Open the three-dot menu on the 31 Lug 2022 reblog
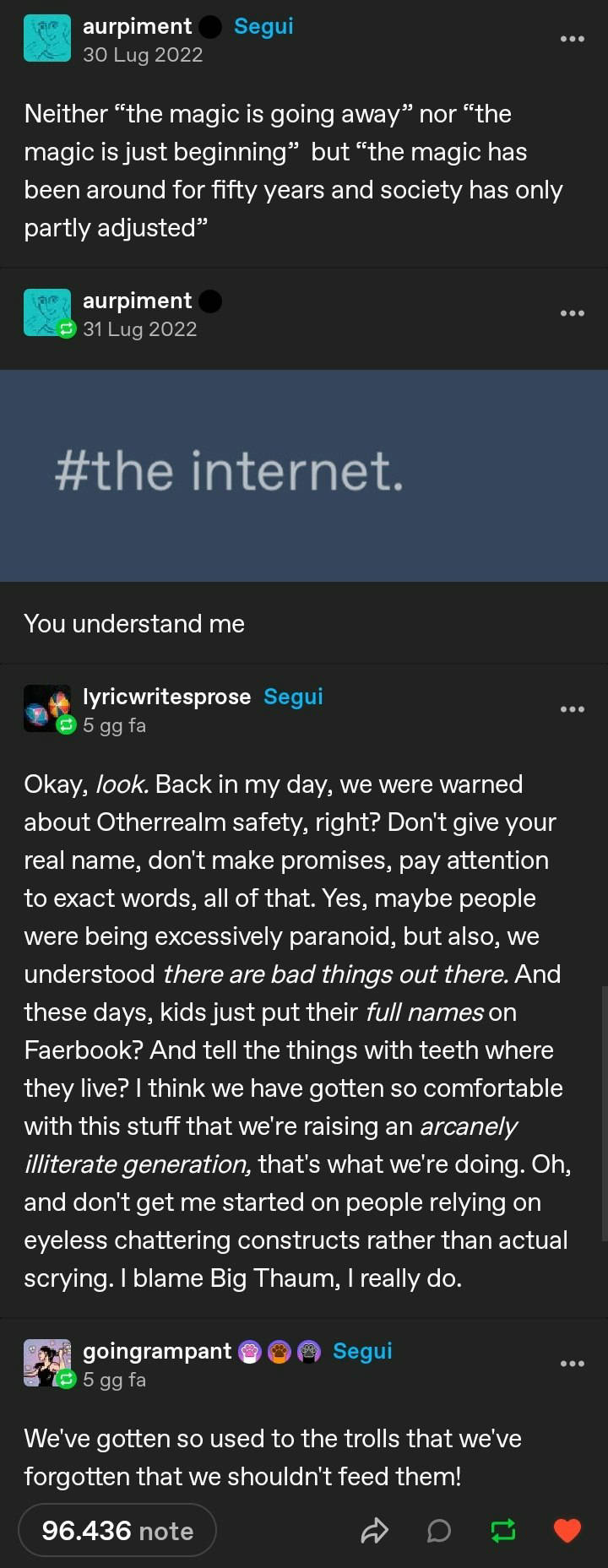 [x=573, y=313]
